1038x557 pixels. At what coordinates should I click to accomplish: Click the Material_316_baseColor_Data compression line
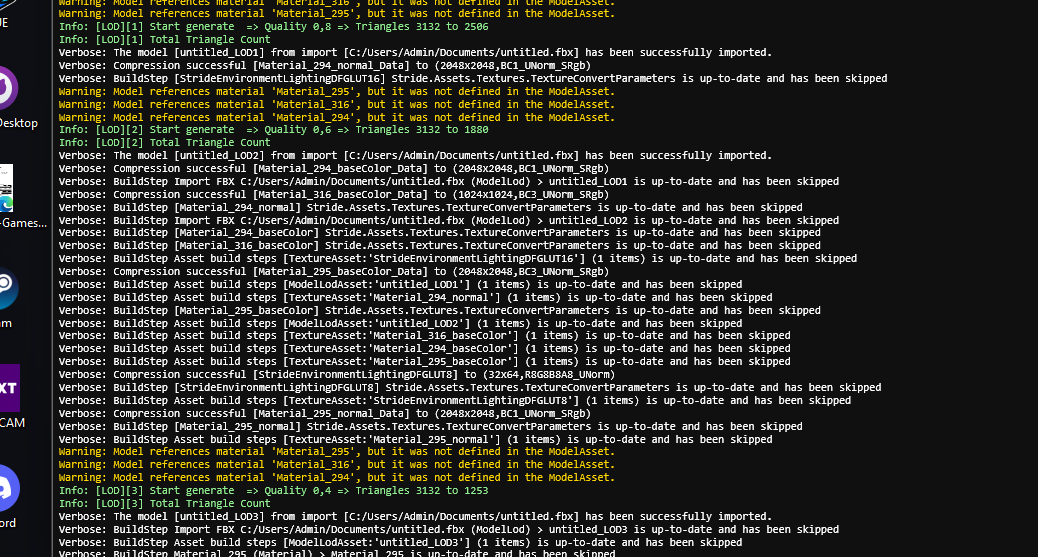pyautogui.click(x=334, y=195)
